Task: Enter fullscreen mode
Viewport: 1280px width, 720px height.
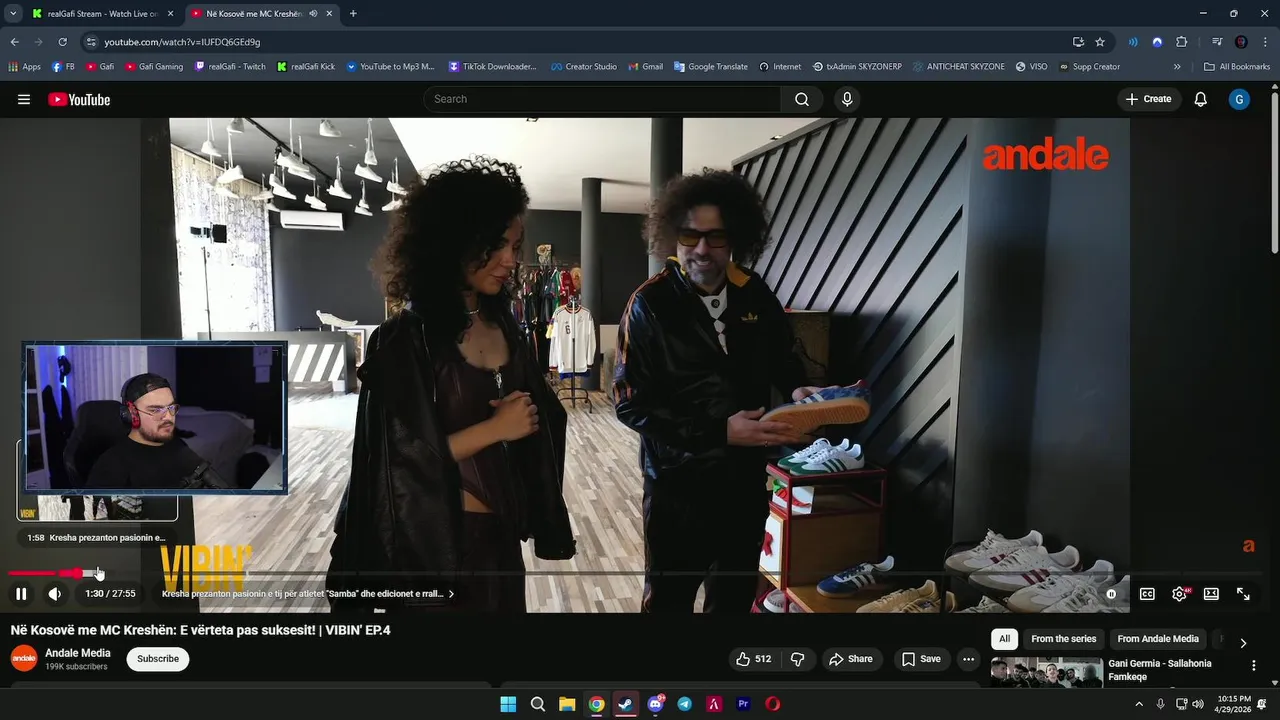Action: pos(1243,594)
